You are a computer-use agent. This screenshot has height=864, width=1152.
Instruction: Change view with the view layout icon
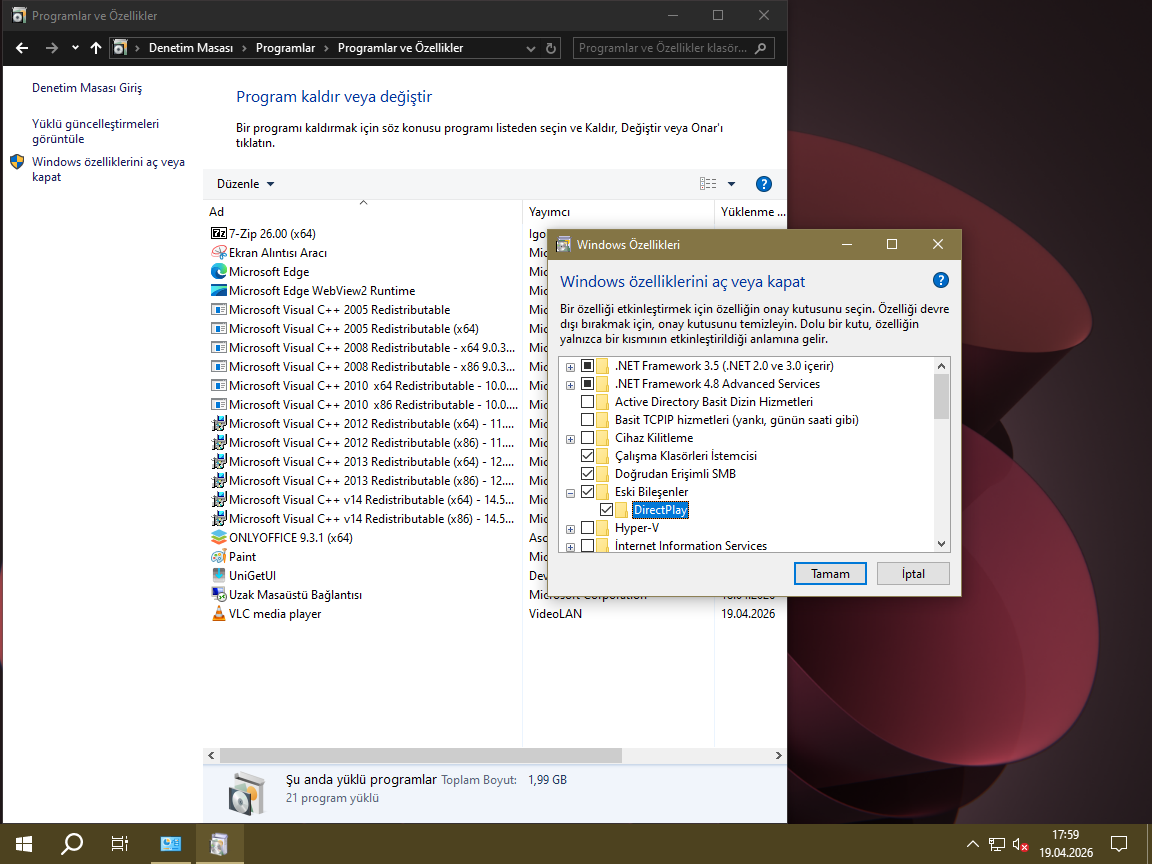coord(708,184)
